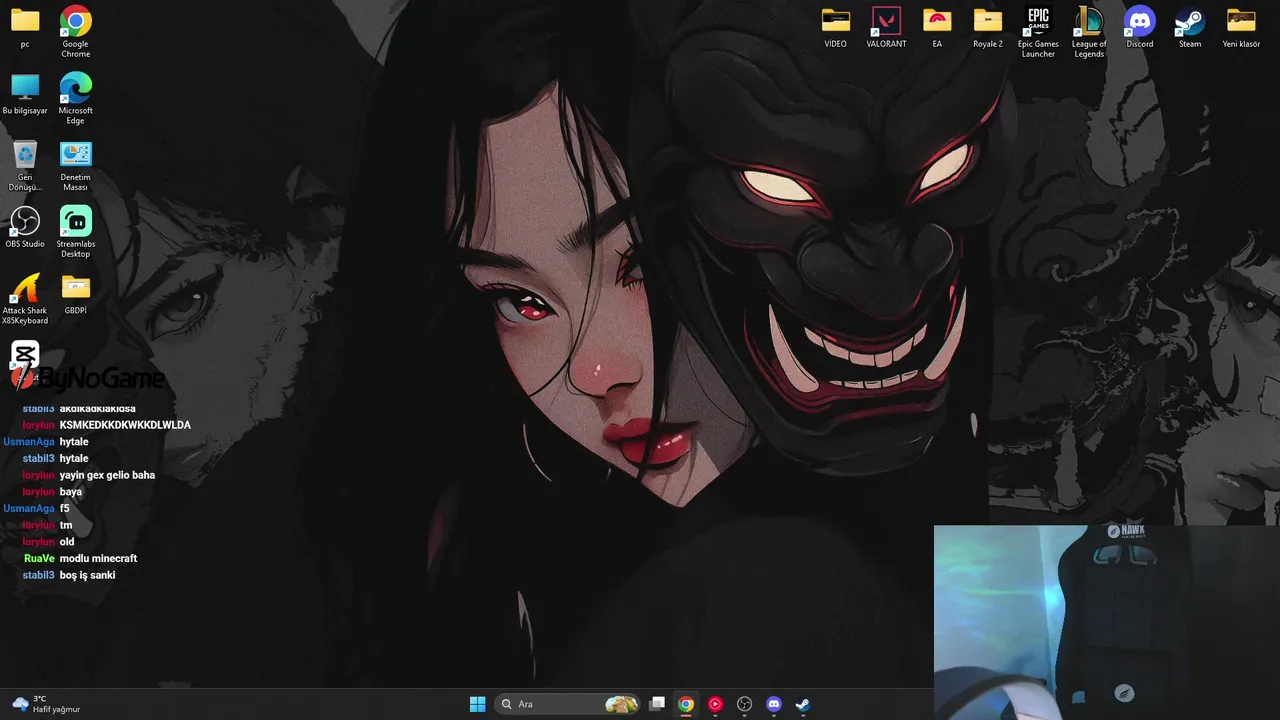Open Steam from the taskbar
The image size is (1280, 720).
point(802,704)
